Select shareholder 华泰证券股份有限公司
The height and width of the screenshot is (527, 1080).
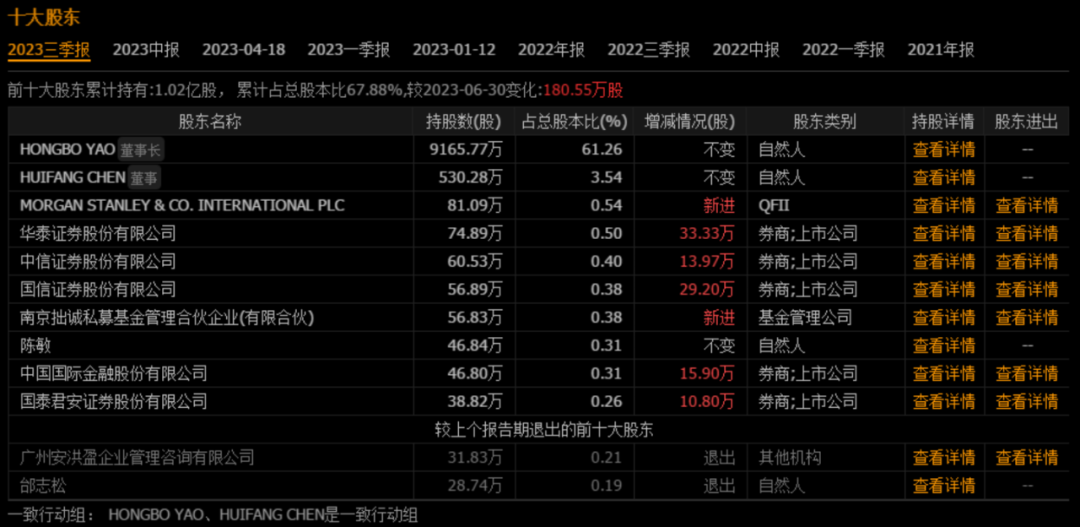[98, 234]
